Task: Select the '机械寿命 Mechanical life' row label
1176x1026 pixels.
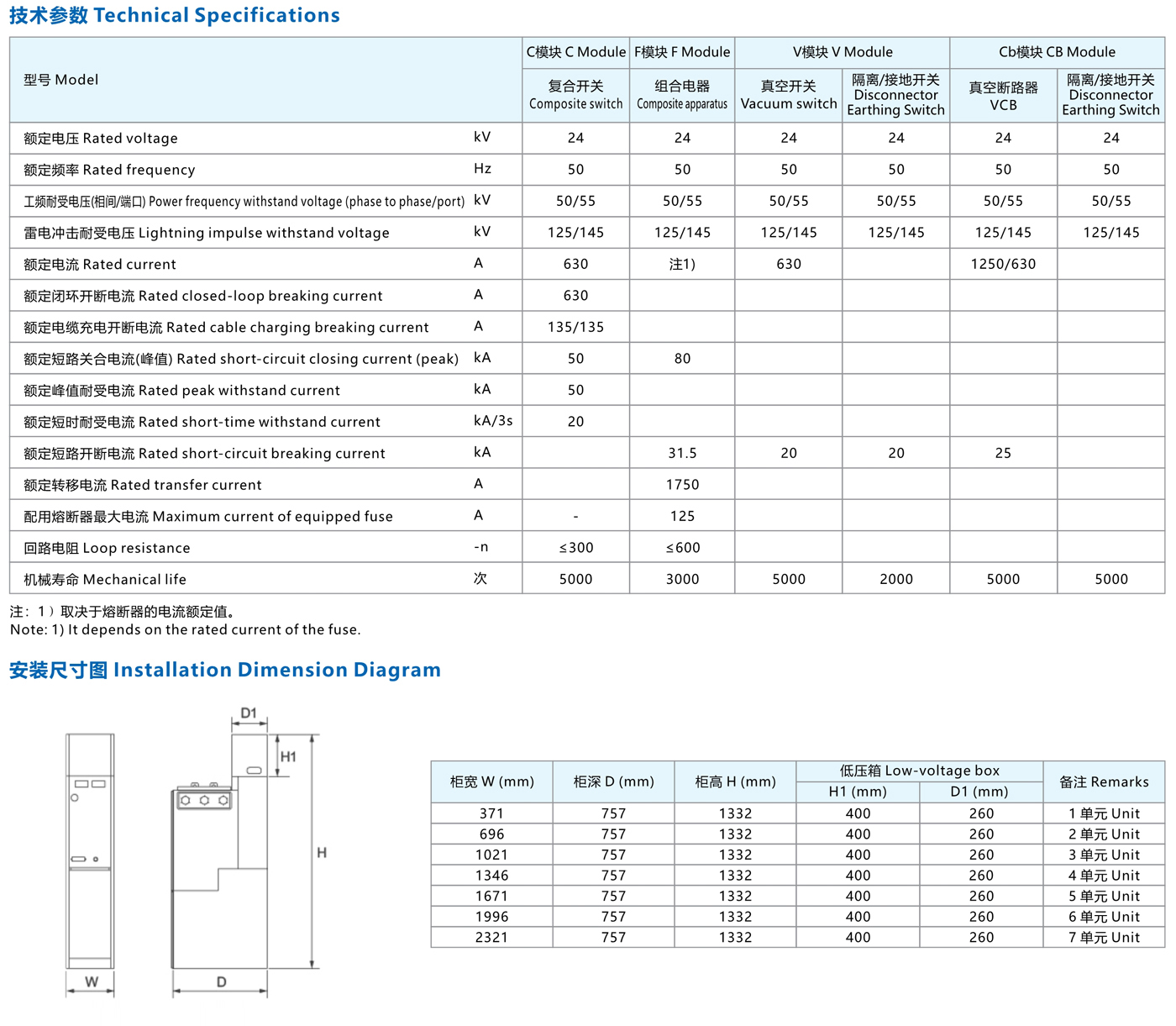Action: point(105,580)
